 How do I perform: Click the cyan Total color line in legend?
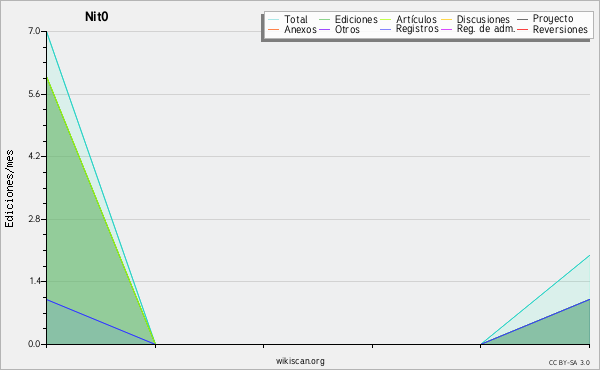tap(274, 20)
